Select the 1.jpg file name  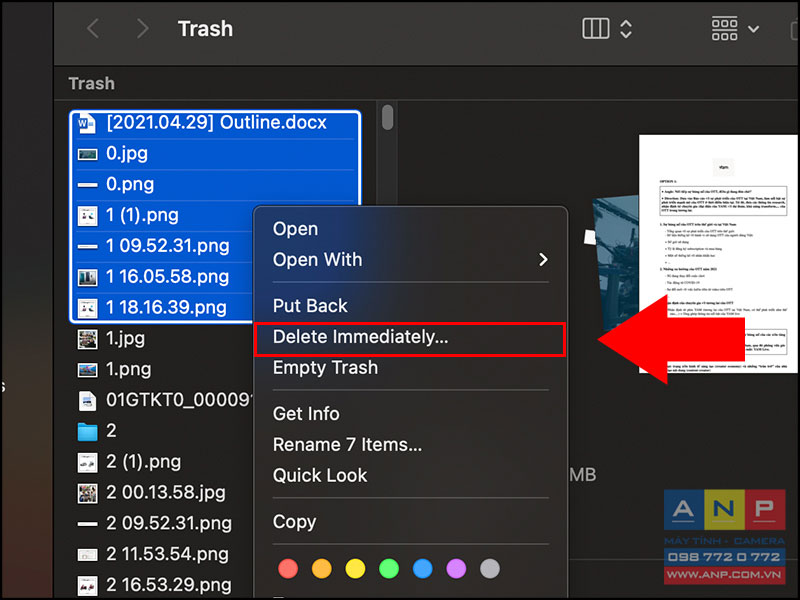126,339
